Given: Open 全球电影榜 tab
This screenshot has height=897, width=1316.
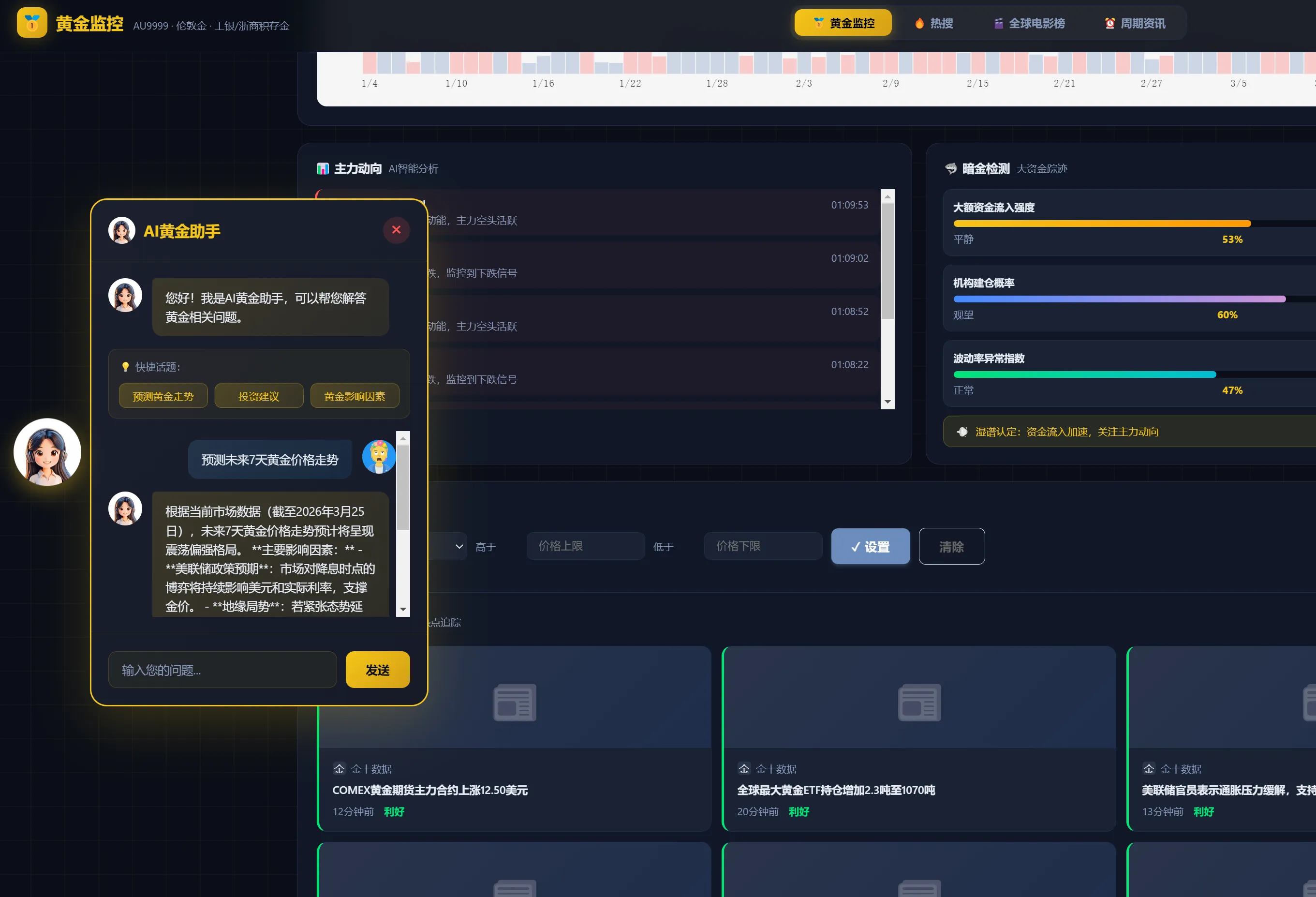Looking at the screenshot, I should point(1029,23).
